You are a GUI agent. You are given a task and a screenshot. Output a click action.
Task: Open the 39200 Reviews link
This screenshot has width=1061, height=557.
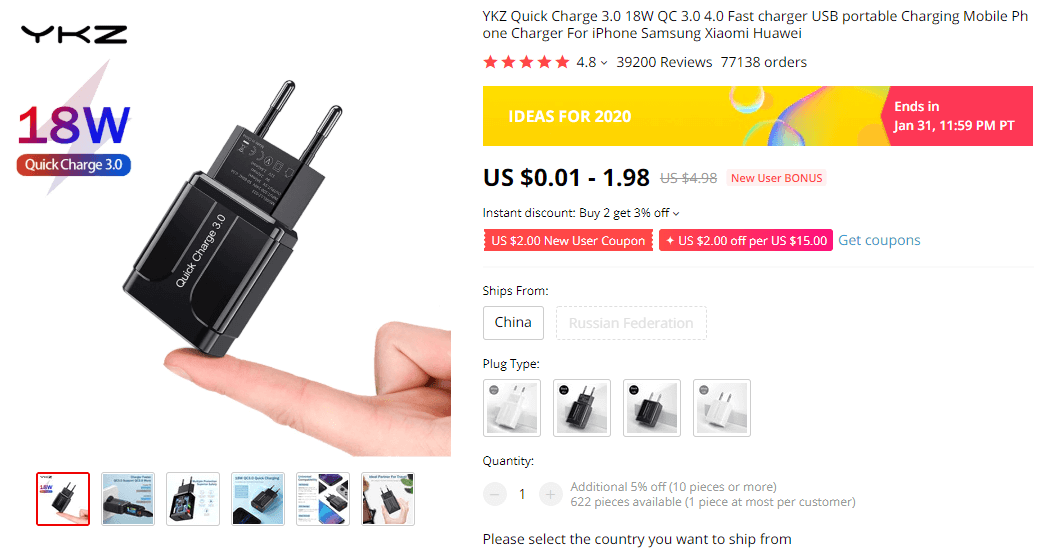coord(664,62)
